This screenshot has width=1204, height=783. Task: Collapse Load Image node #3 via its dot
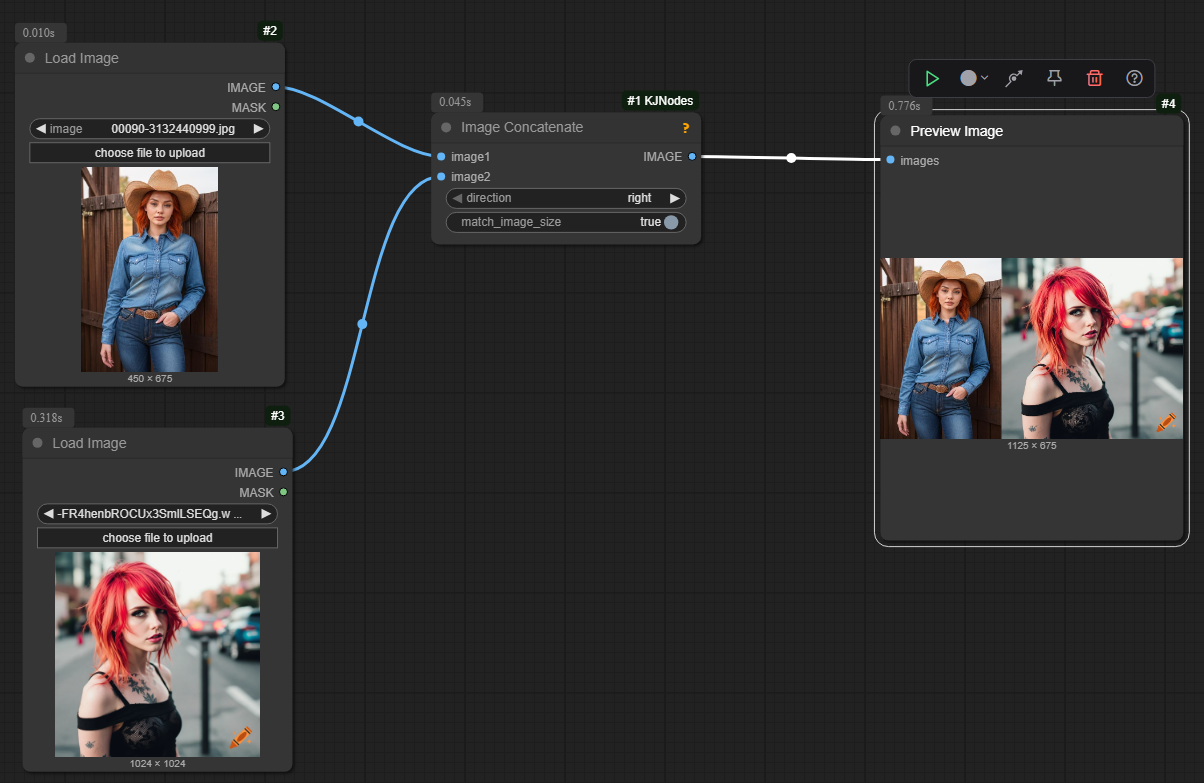pos(38,443)
